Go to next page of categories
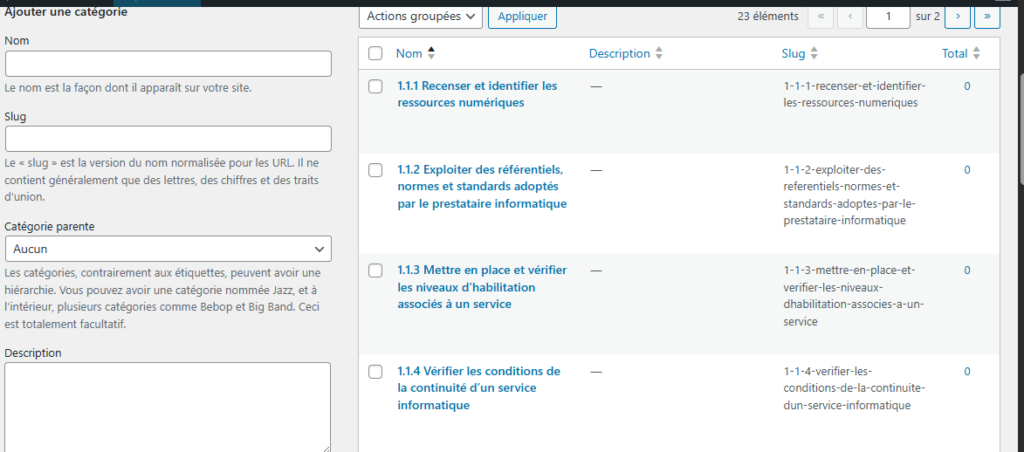Image resolution: width=1024 pixels, height=452 pixels. click(958, 16)
